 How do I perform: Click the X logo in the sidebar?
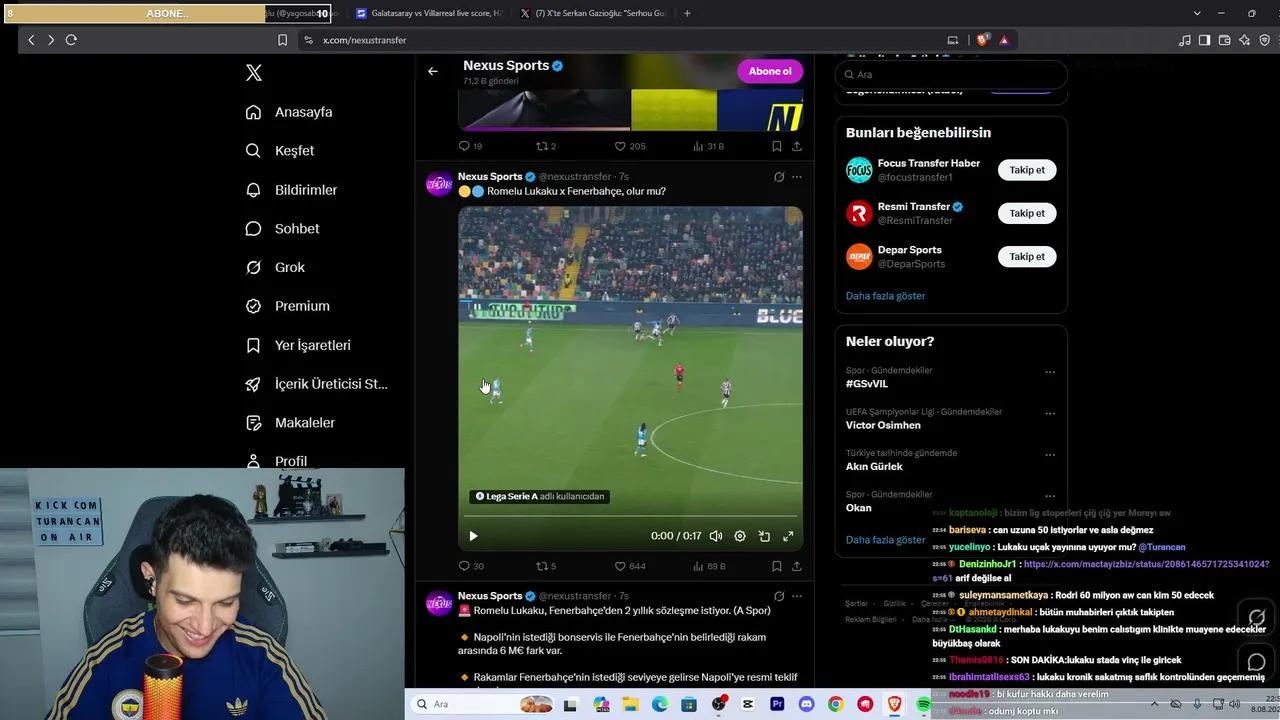(254, 73)
